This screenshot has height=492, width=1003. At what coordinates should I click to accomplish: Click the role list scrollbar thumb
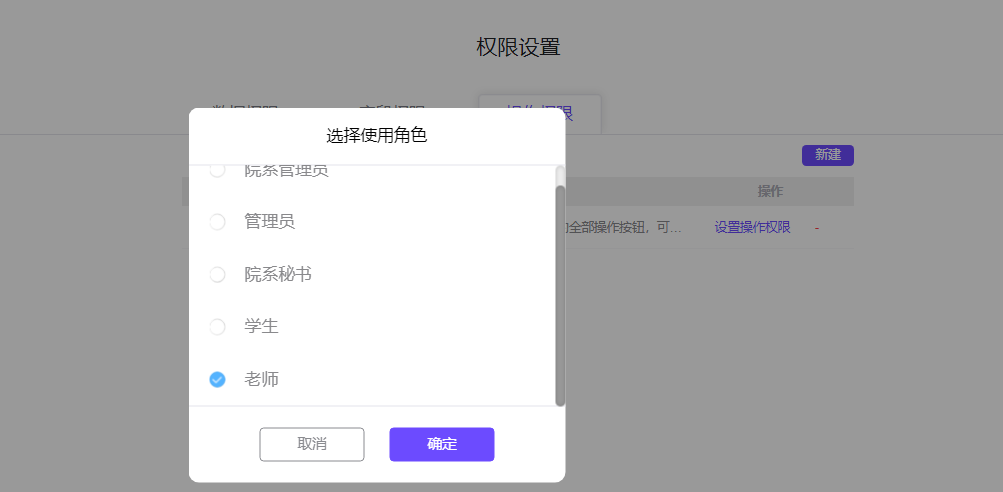click(x=560, y=295)
